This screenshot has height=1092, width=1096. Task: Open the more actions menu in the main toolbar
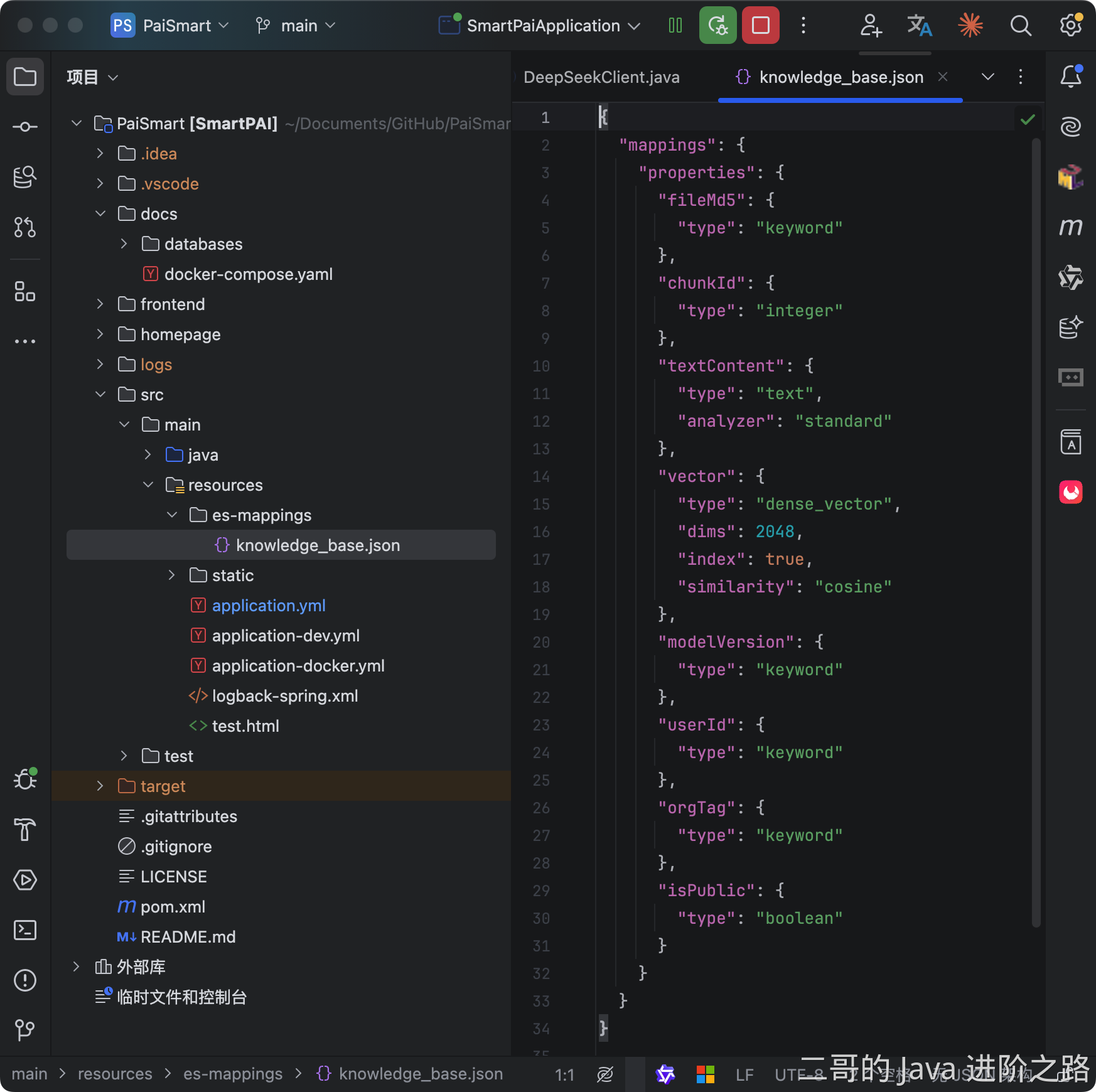coord(803,26)
